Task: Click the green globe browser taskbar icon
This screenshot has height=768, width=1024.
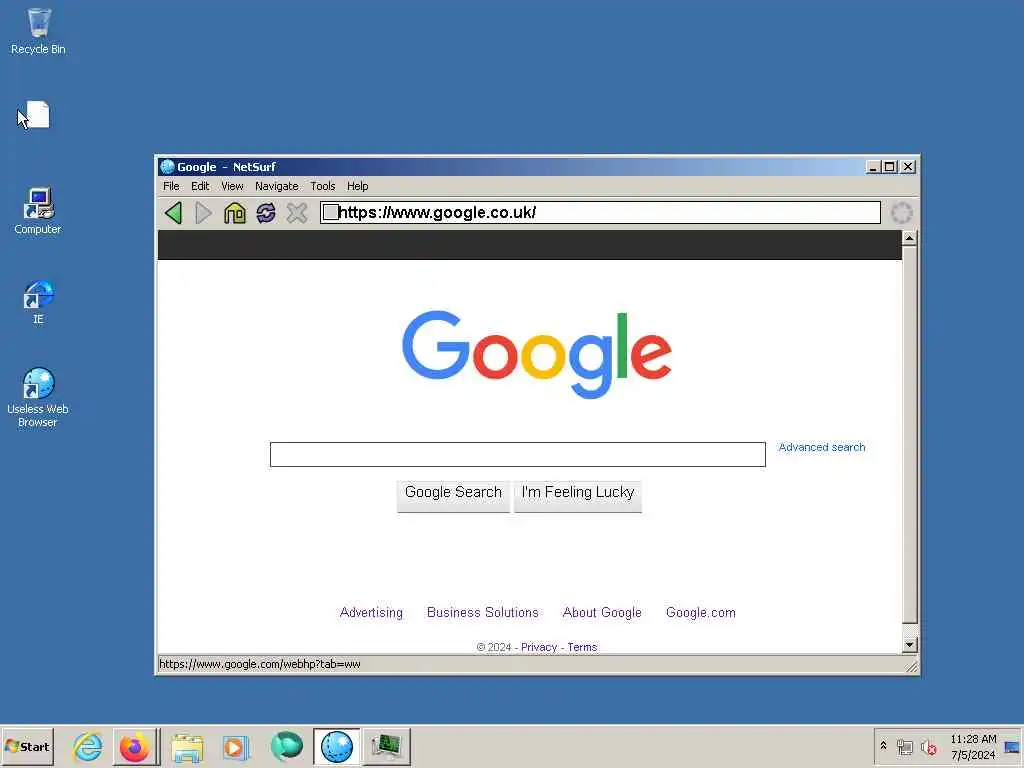Action: pyautogui.click(x=286, y=746)
